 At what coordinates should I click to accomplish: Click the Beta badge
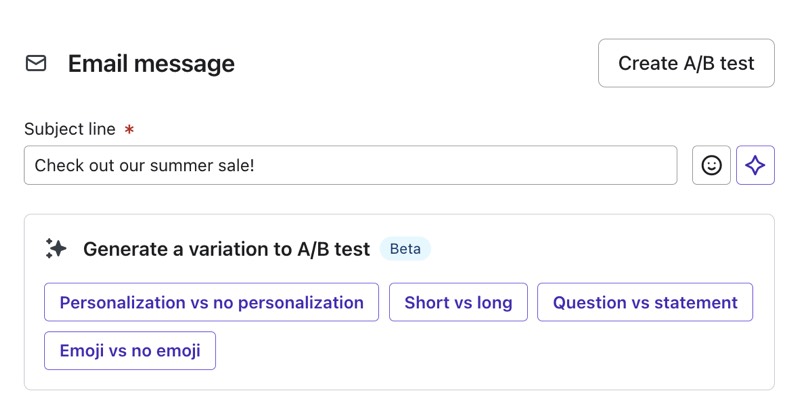[405, 249]
